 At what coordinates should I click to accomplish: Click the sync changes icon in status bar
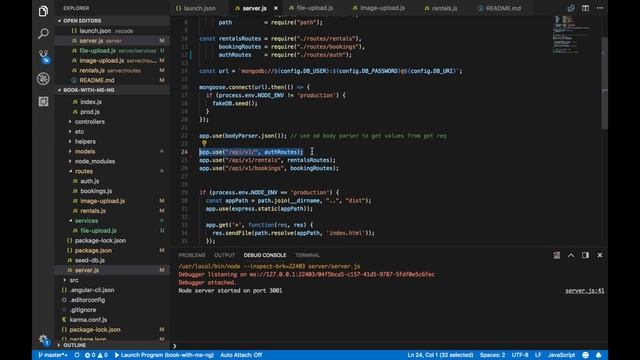77,355
